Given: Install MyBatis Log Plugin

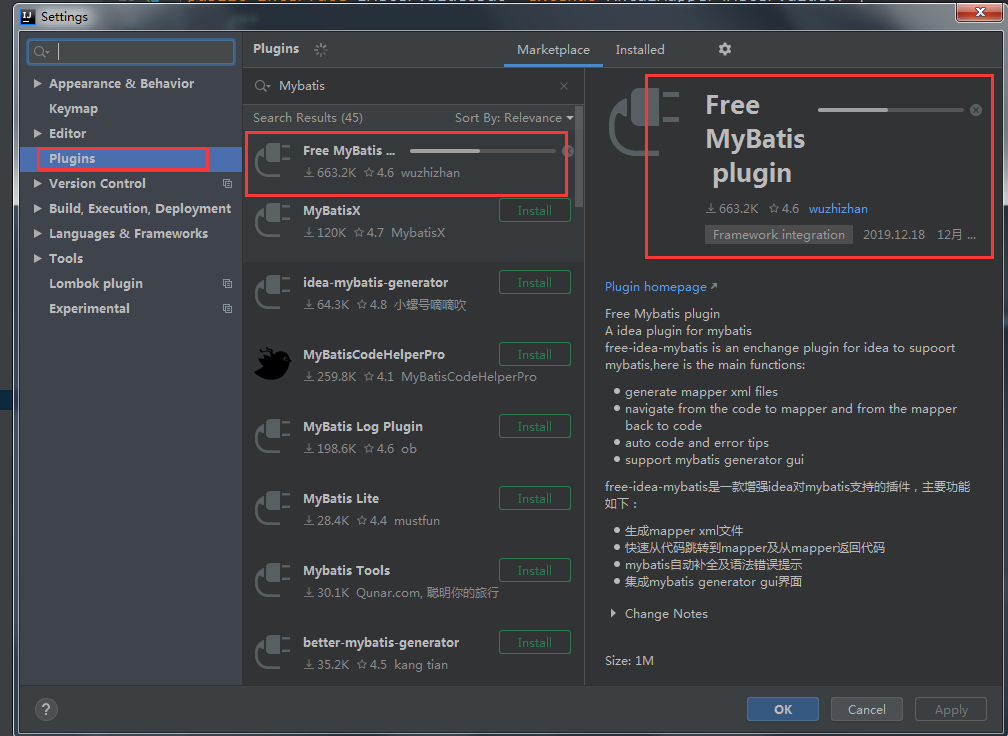Looking at the screenshot, I should (535, 427).
